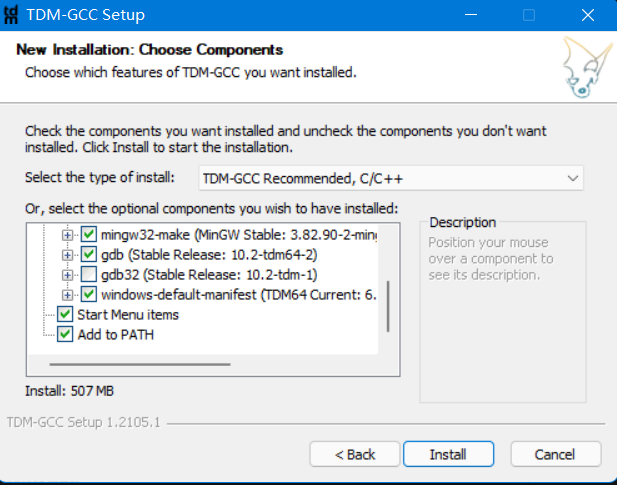This screenshot has height=485, width=617.
Task: Uncheck the windows-default-manifest checkbox
Action: click(x=88, y=295)
